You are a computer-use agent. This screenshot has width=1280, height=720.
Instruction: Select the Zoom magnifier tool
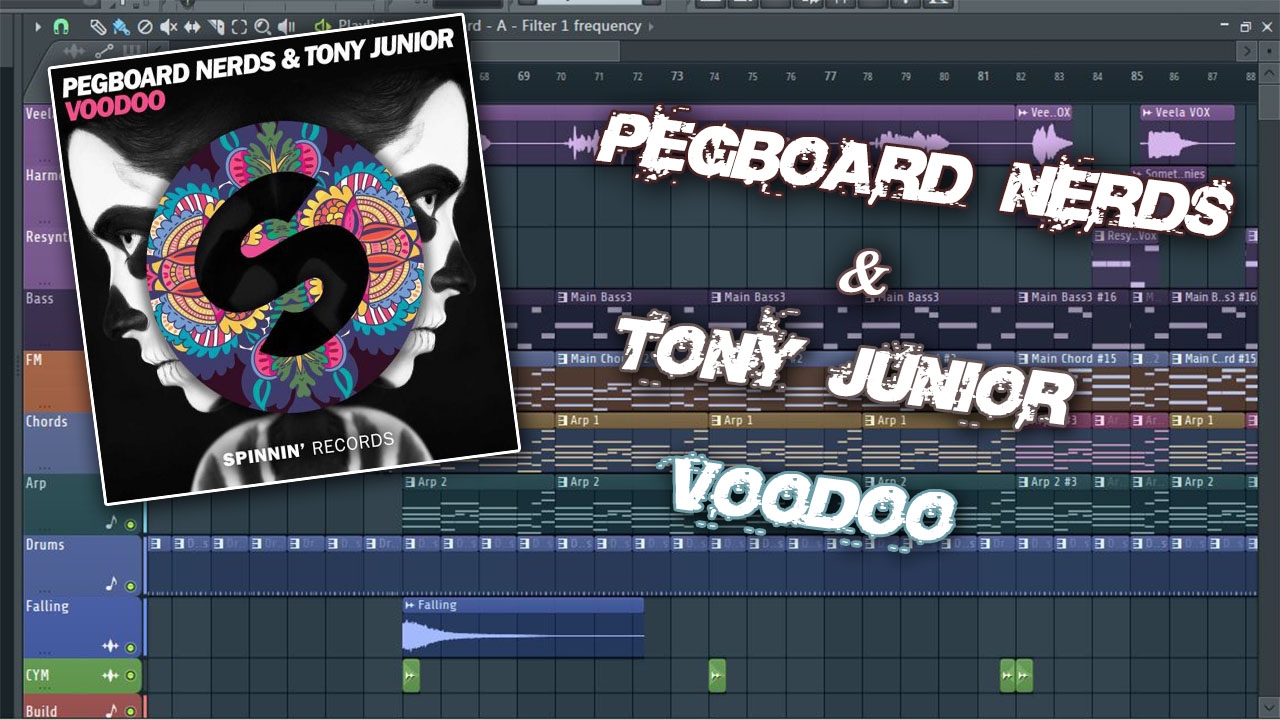pyautogui.click(x=262, y=27)
